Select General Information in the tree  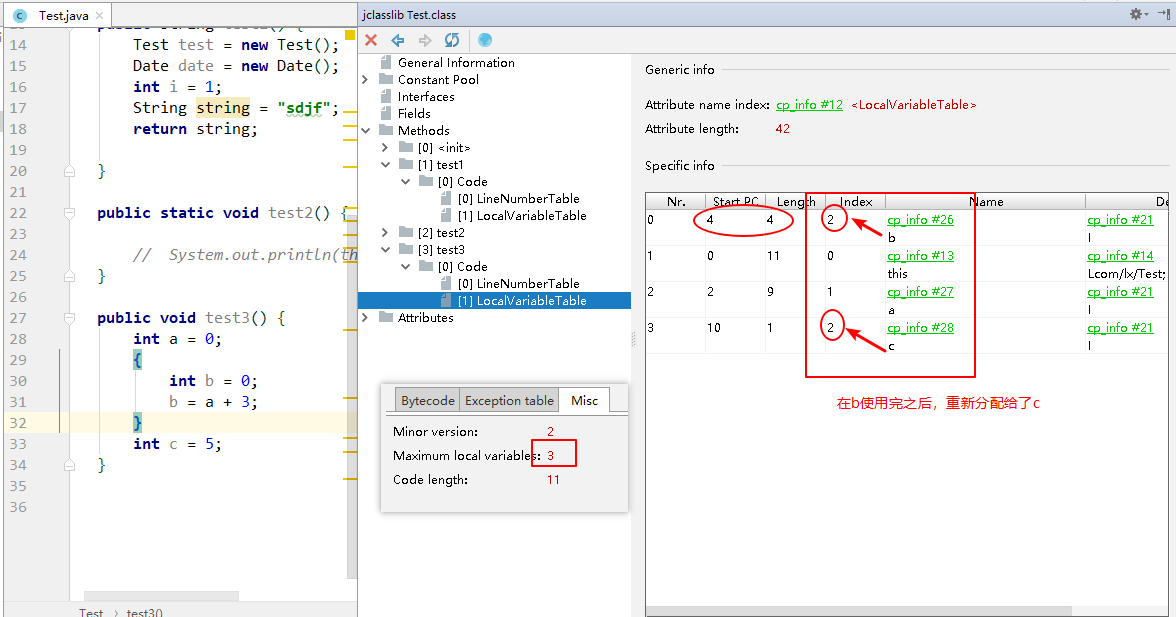[x=456, y=63]
